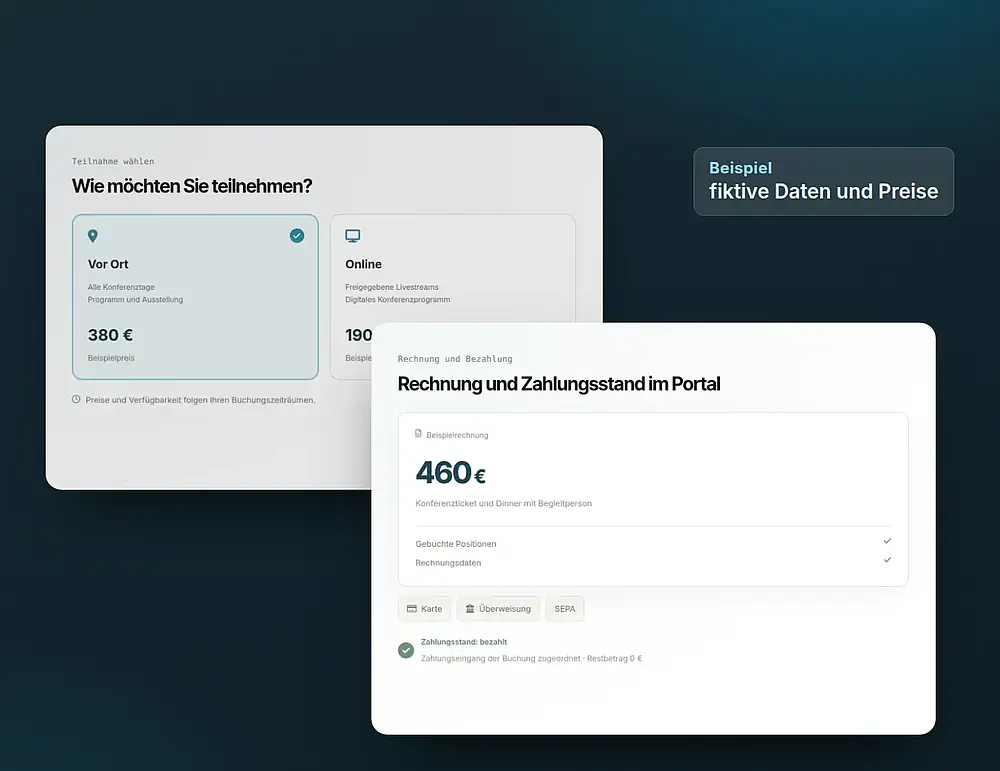1000x771 pixels.
Task: Click the 'Rechnung und Bezahlung' label
Action: [x=455, y=359]
